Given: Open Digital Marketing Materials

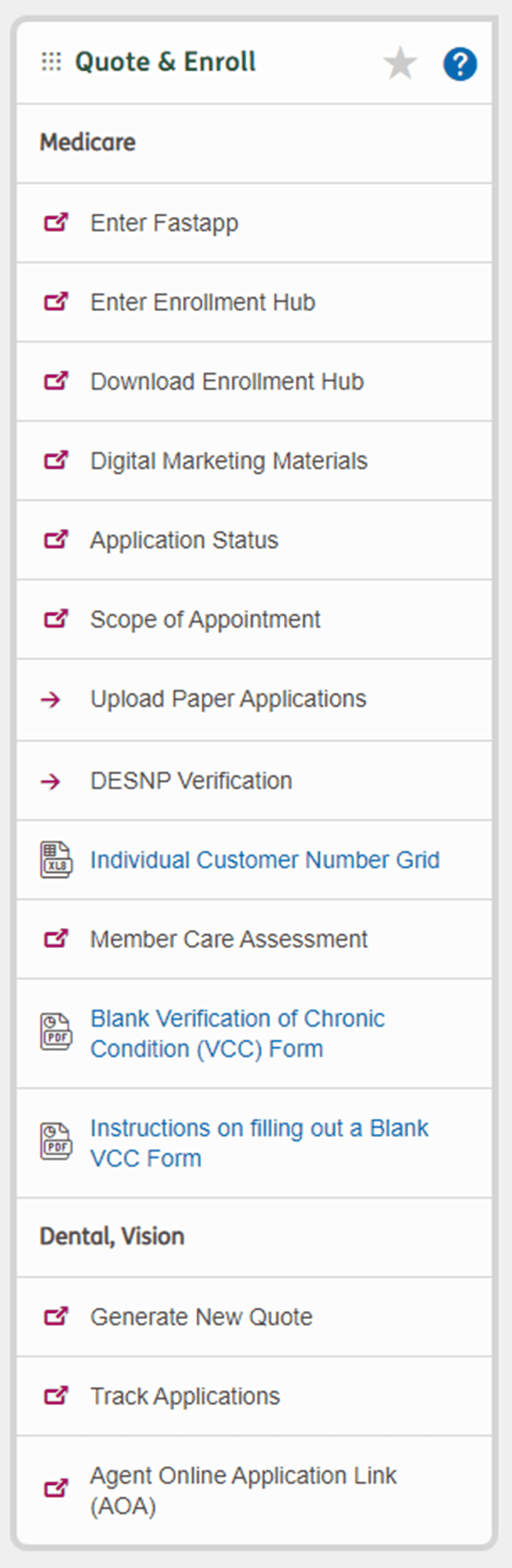Looking at the screenshot, I should tap(229, 460).
